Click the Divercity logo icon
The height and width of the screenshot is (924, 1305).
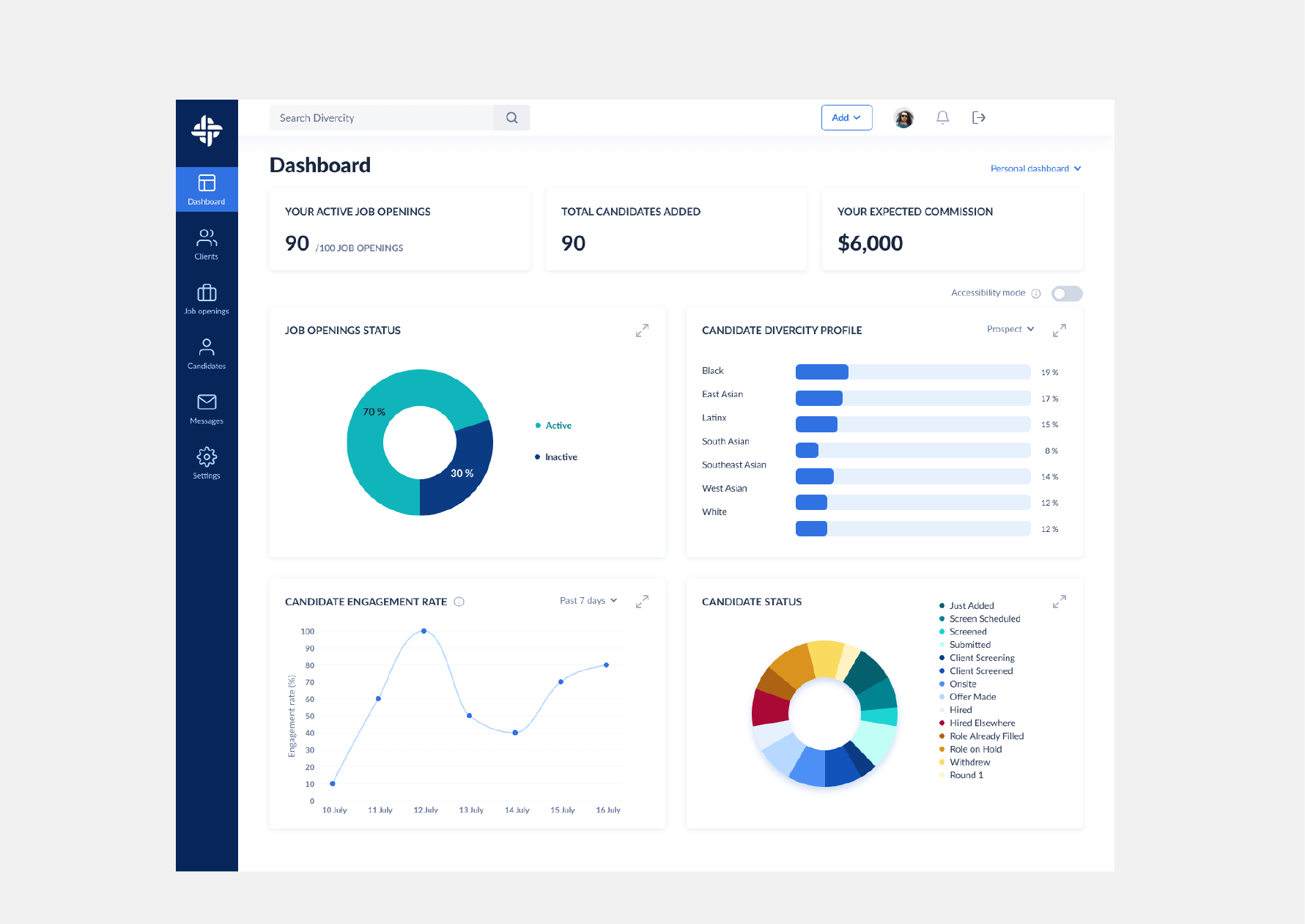pos(207,131)
